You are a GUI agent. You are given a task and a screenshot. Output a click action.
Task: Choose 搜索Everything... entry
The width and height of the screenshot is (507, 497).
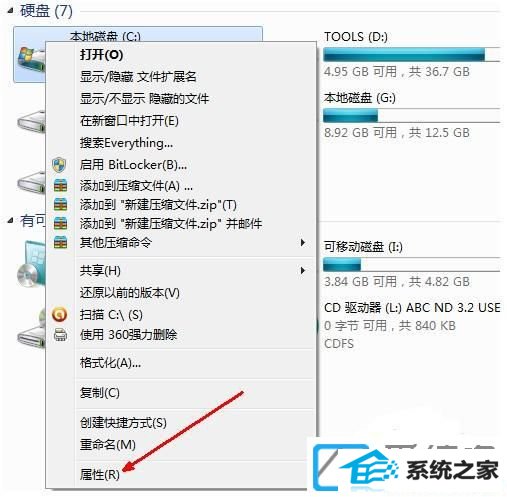pyautogui.click(x=126, y=143)
